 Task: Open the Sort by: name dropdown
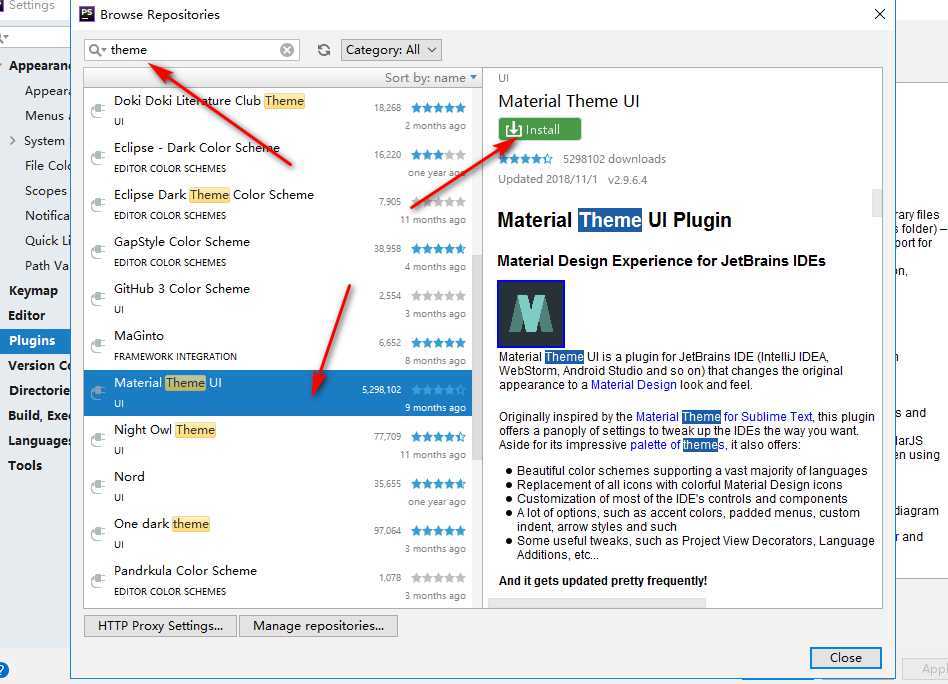click(x=430, y=78)
